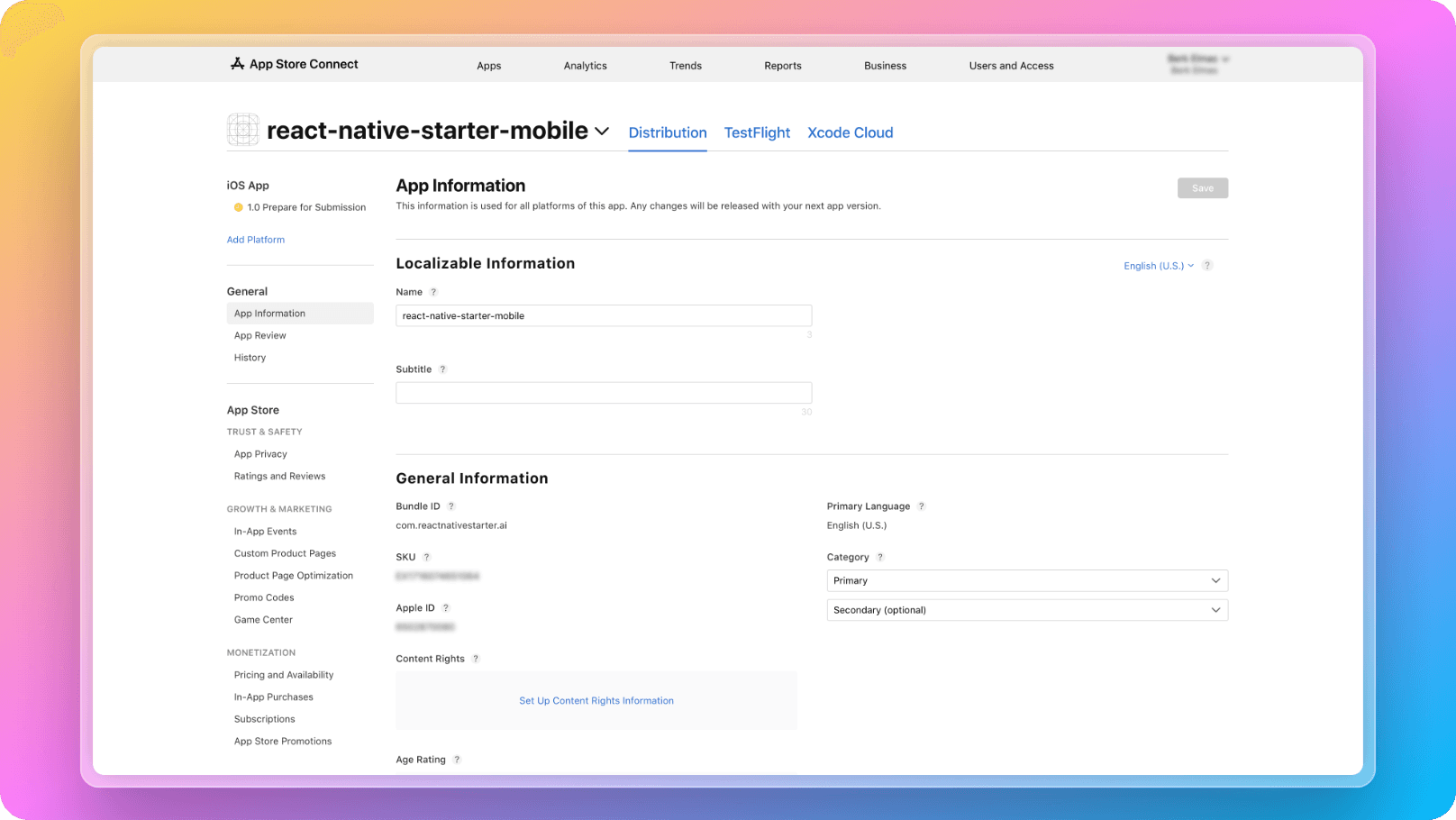1456x820 pixels.
Task: Open In-App Purchases
Action: [x=274, y=697]
